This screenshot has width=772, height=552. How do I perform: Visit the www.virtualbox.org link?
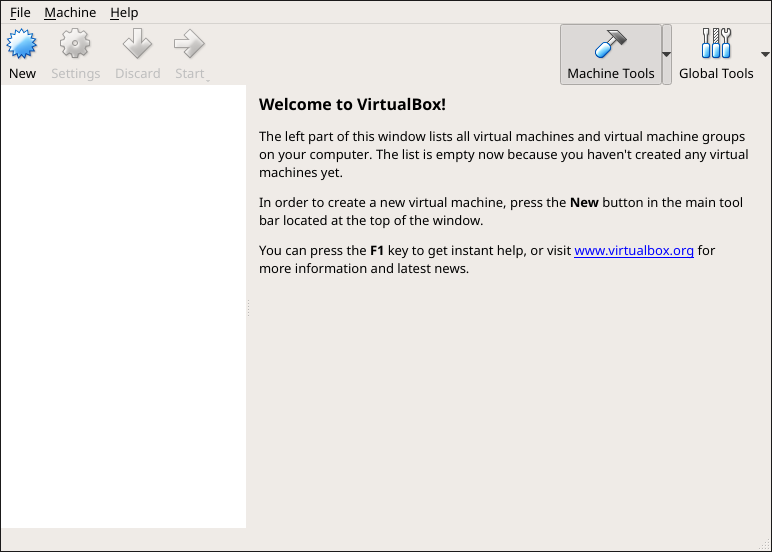click(x=634, y=250)
